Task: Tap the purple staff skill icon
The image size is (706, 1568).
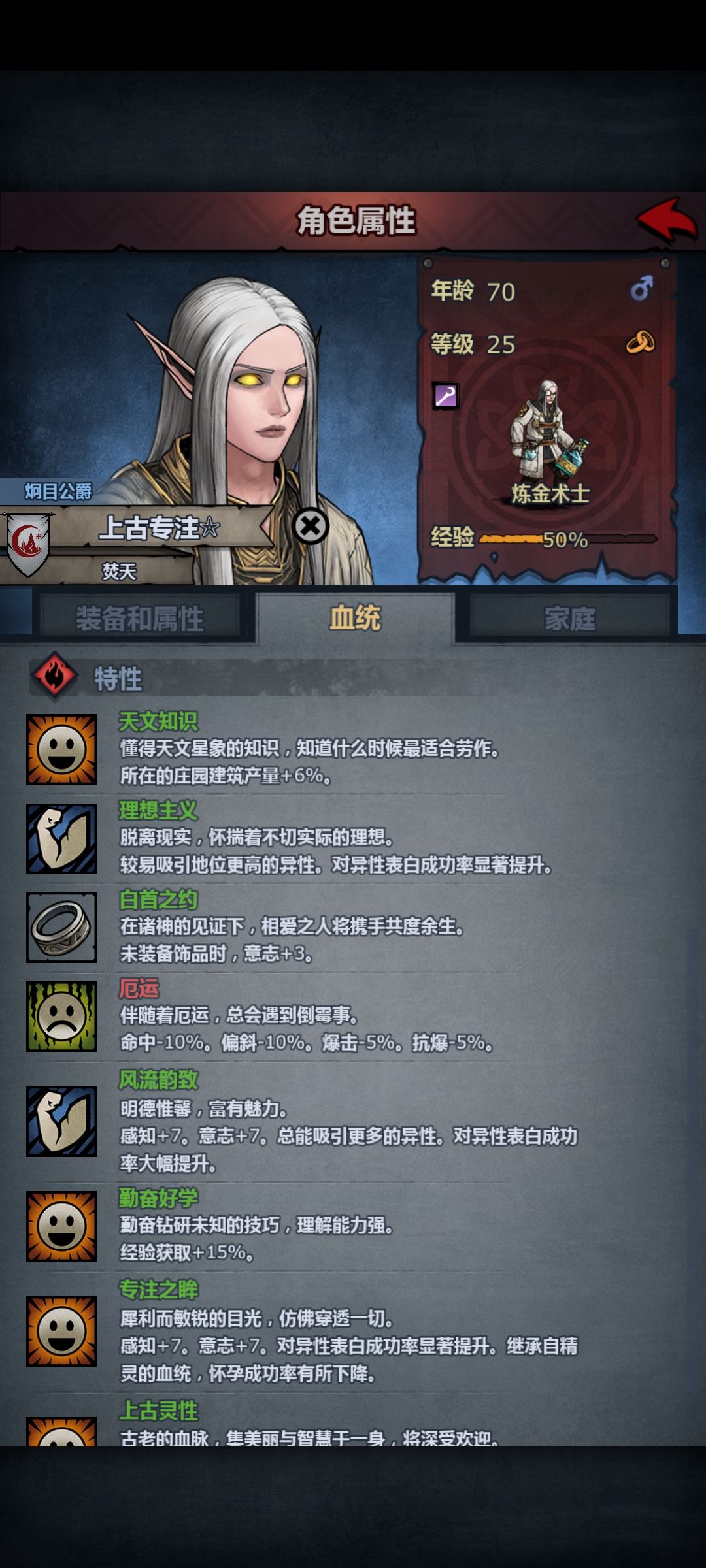Action: point(446,396)
